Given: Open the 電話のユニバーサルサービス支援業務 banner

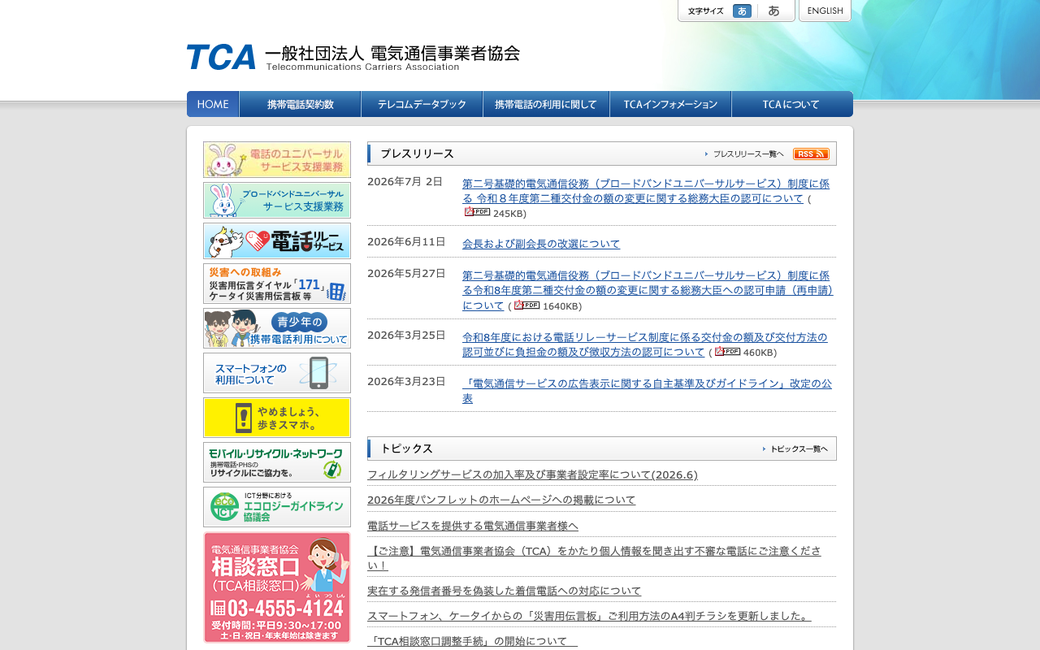Looking at the screenshot, I should tap(277, 159).
